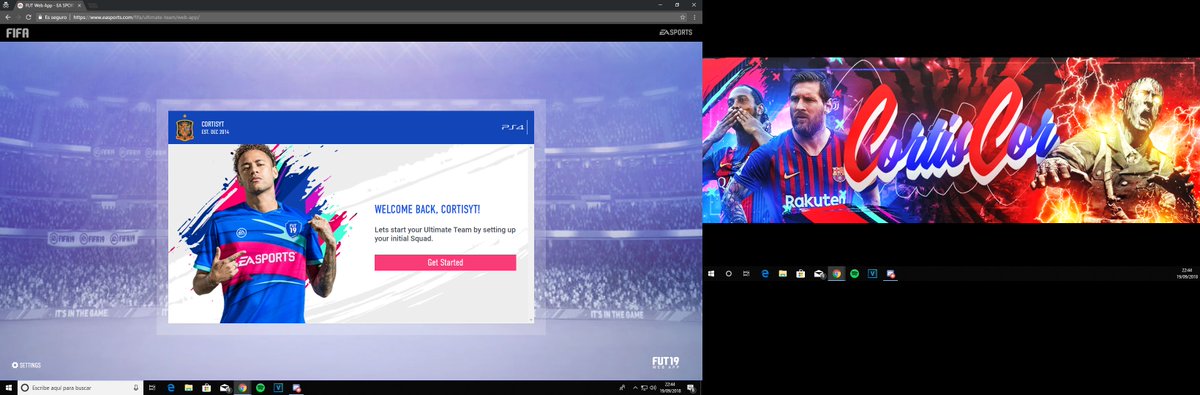Click the PS4 platform logo
This screenshot has width=1200, height=395.
pyautogui.click(x=513, y=128)
